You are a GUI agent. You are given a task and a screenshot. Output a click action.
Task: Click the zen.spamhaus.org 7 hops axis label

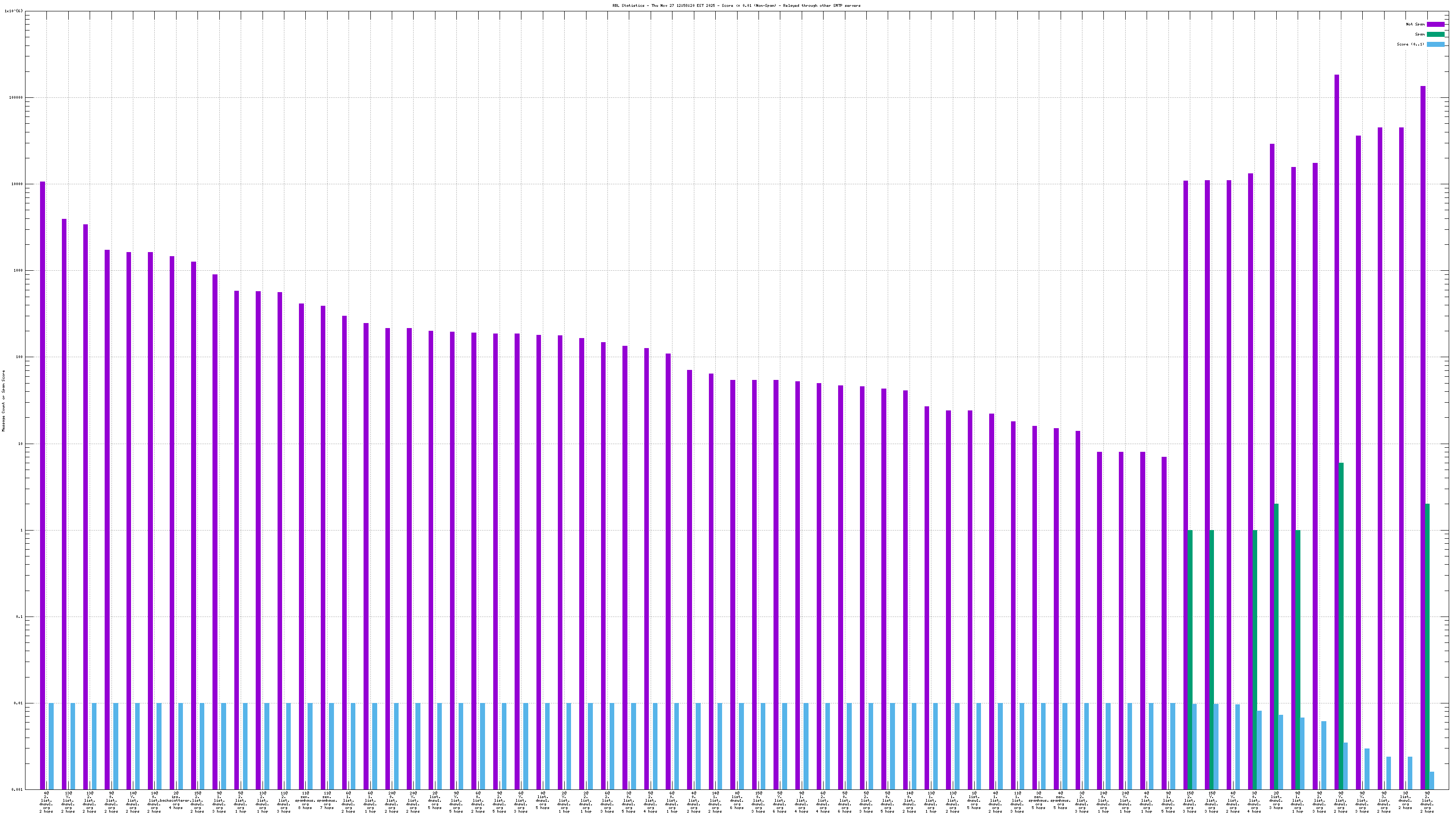tap(327, 801)
